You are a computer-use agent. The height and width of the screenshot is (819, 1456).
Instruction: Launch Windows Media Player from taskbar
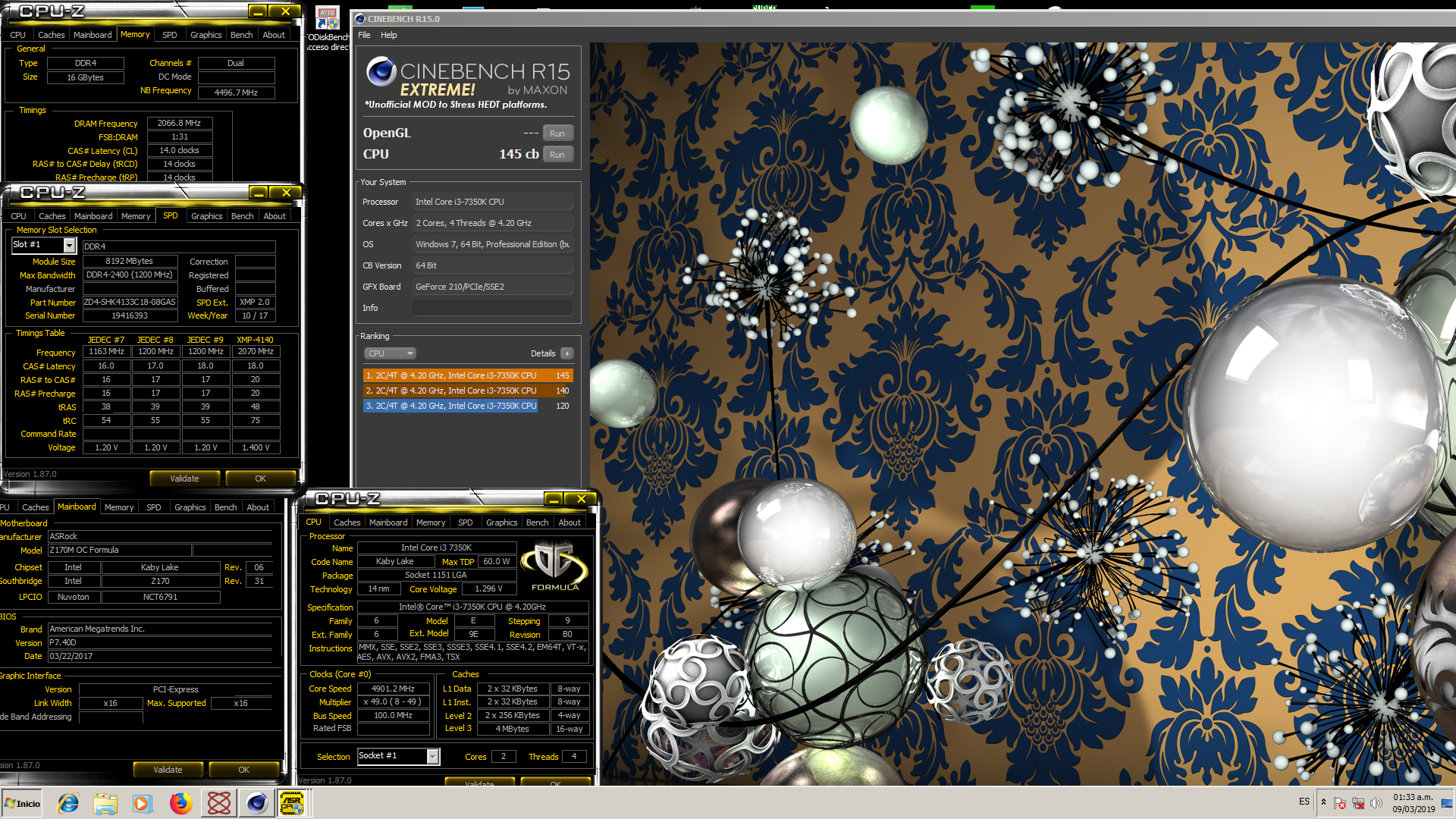143,803
